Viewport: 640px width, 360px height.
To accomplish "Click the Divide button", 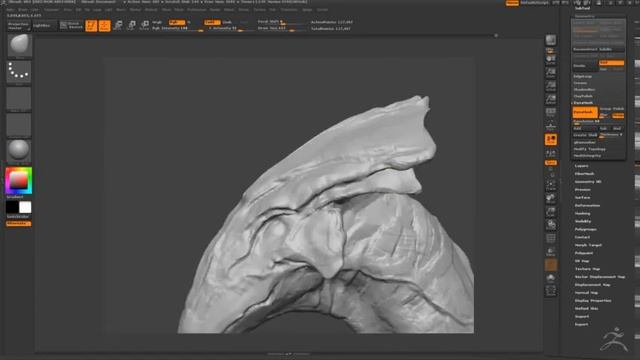I will [585, 66].
